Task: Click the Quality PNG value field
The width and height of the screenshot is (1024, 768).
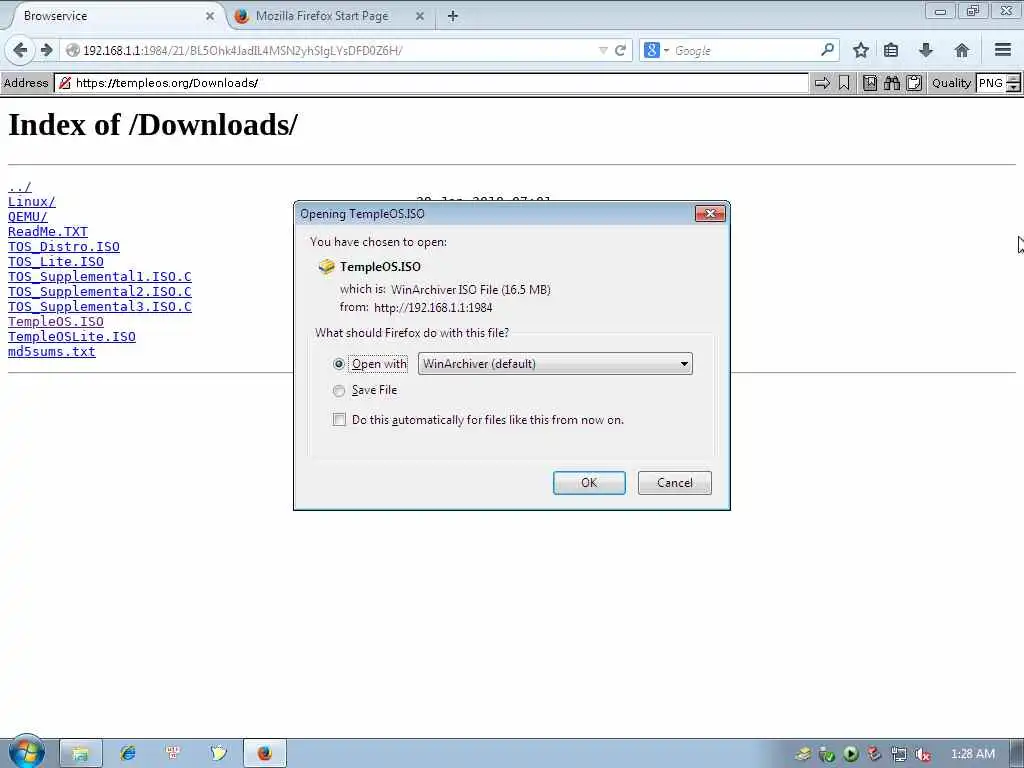Action: (991, 83)
